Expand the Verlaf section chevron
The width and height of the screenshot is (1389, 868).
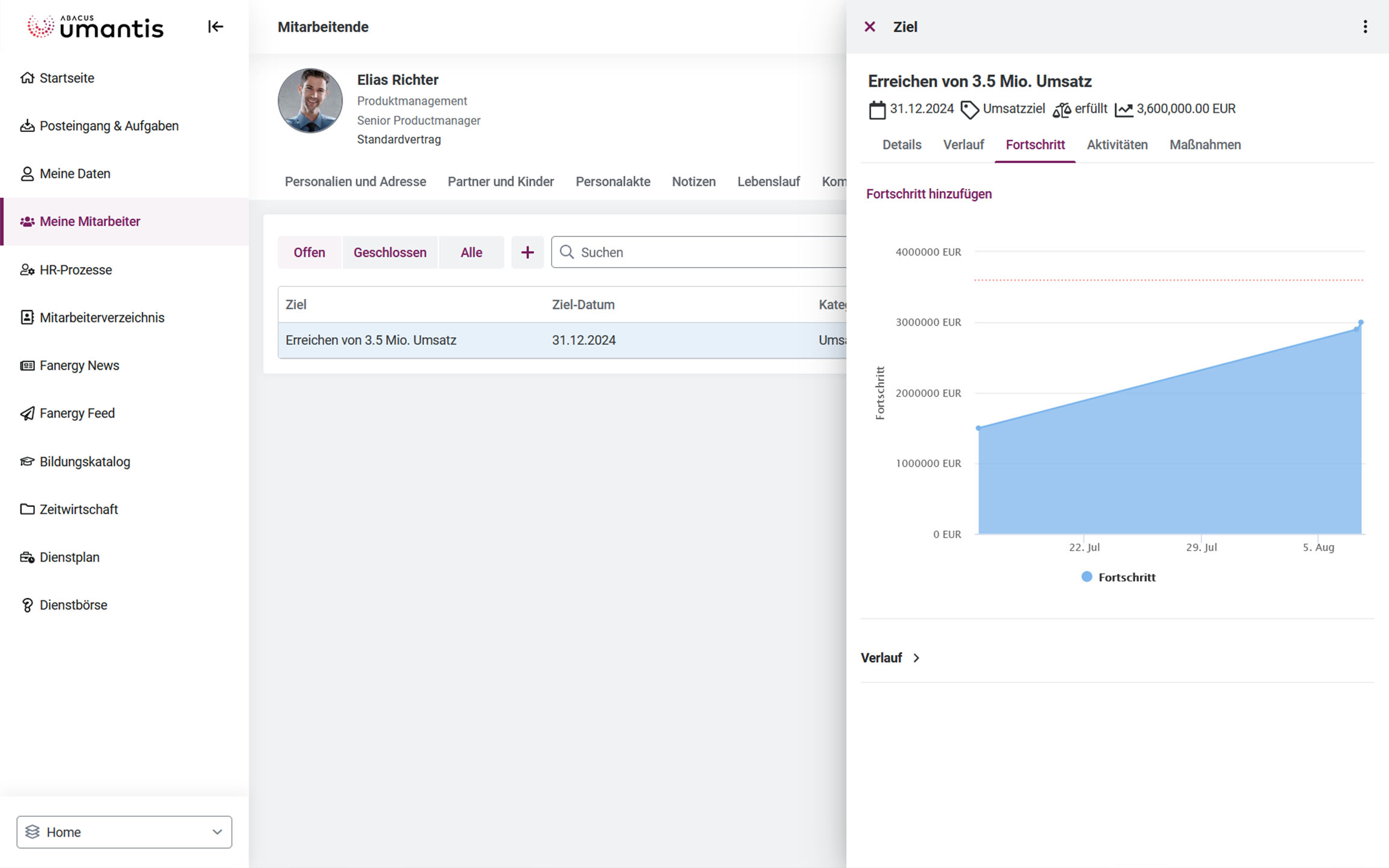pos(916,658)
